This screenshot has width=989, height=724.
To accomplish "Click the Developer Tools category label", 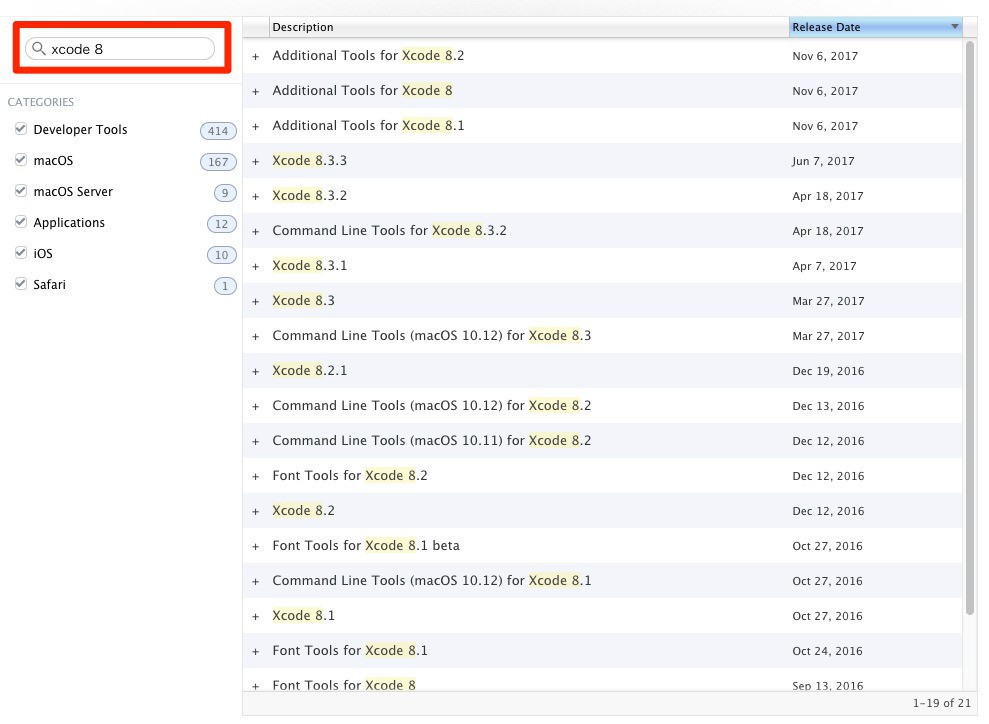I will 80,129.
